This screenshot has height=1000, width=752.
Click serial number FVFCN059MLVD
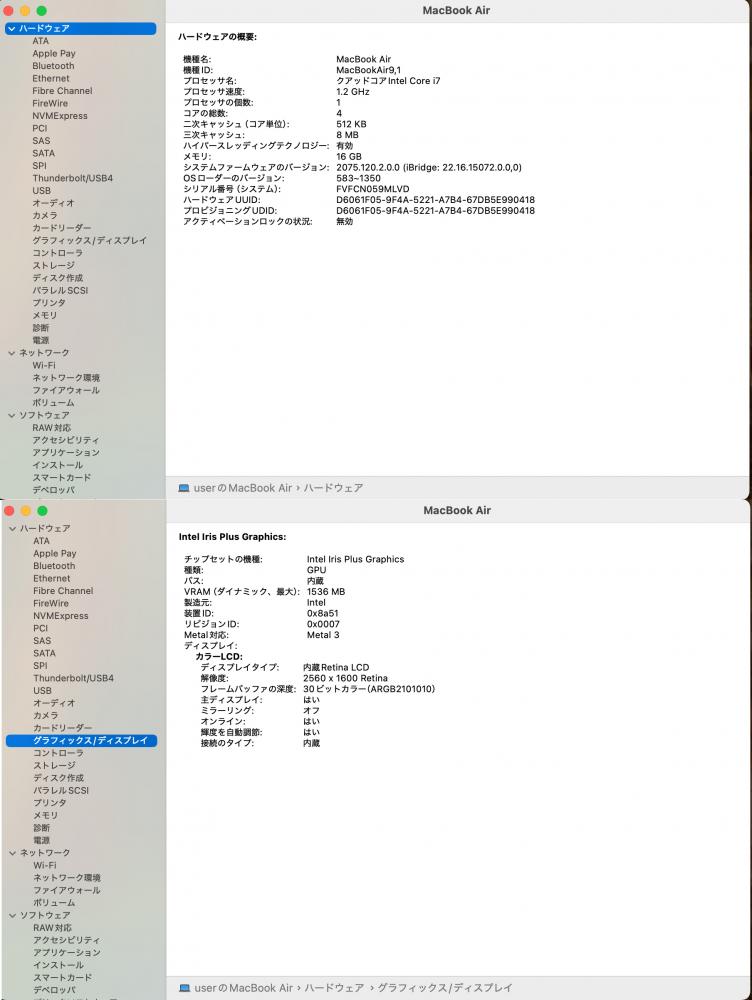pos(373,189)
